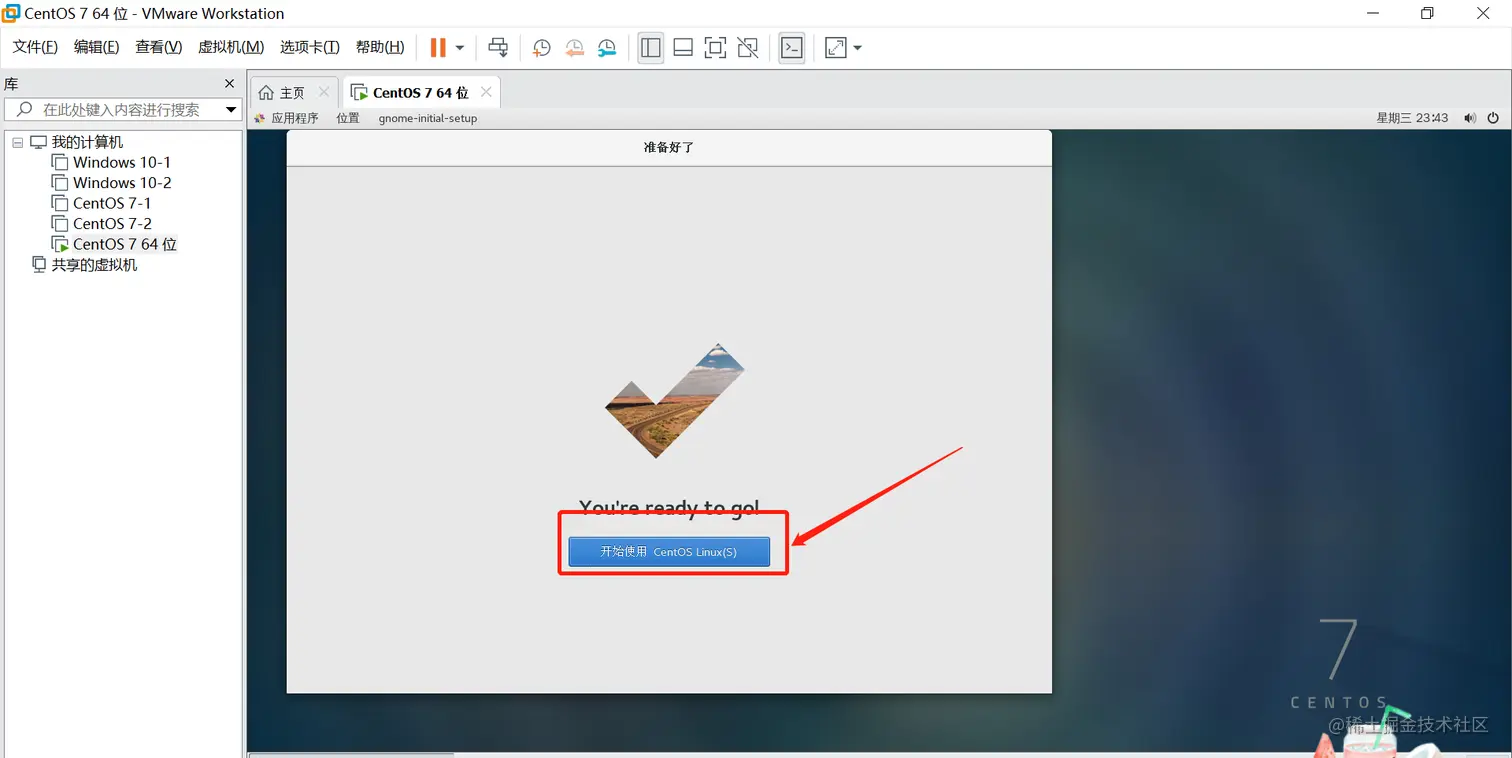Restore down the VMware Workstation window
1512x758 pixels.
1427,13
